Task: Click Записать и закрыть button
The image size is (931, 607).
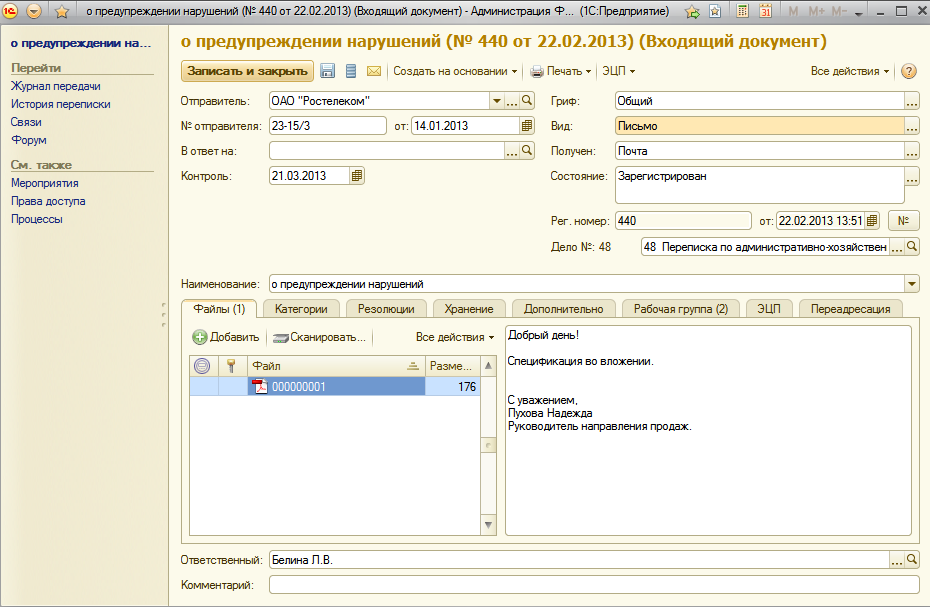Action: (x=247, y=71)
